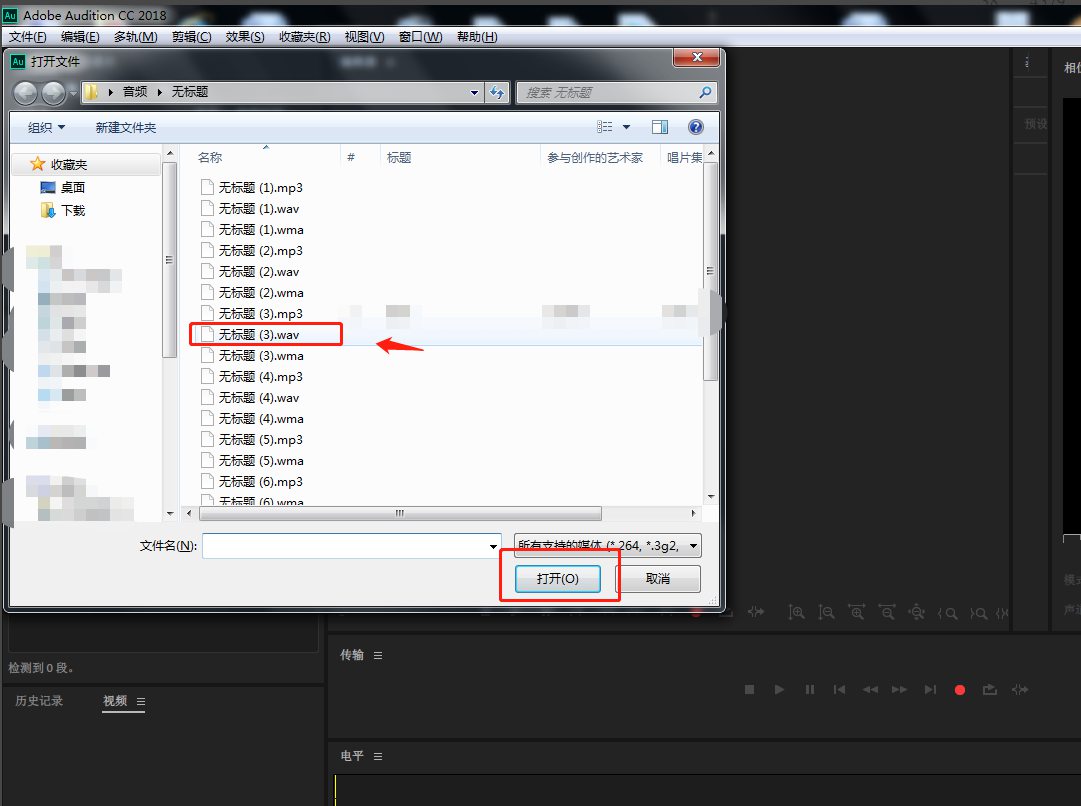Click the 新建文件夹 button
The height and width of the screenshot is (806, 1081).
[x=125, y=128]
